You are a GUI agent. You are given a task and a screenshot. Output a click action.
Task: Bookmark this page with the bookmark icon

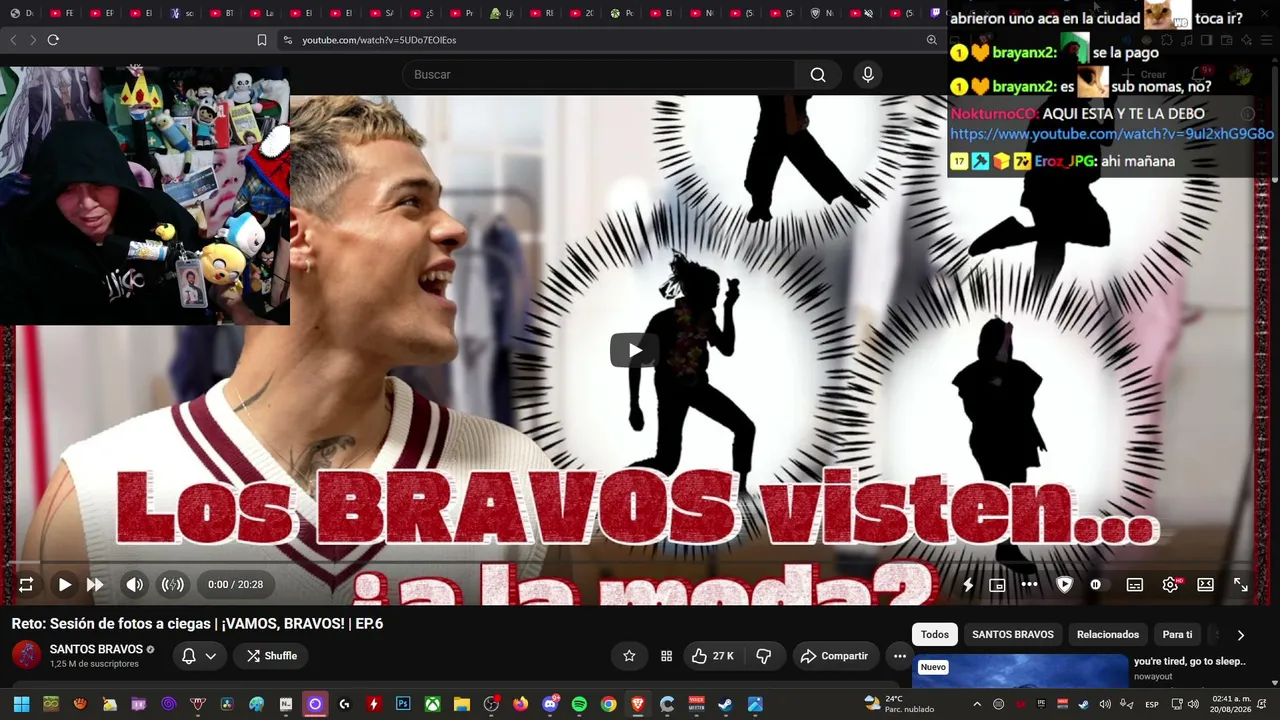262,40
